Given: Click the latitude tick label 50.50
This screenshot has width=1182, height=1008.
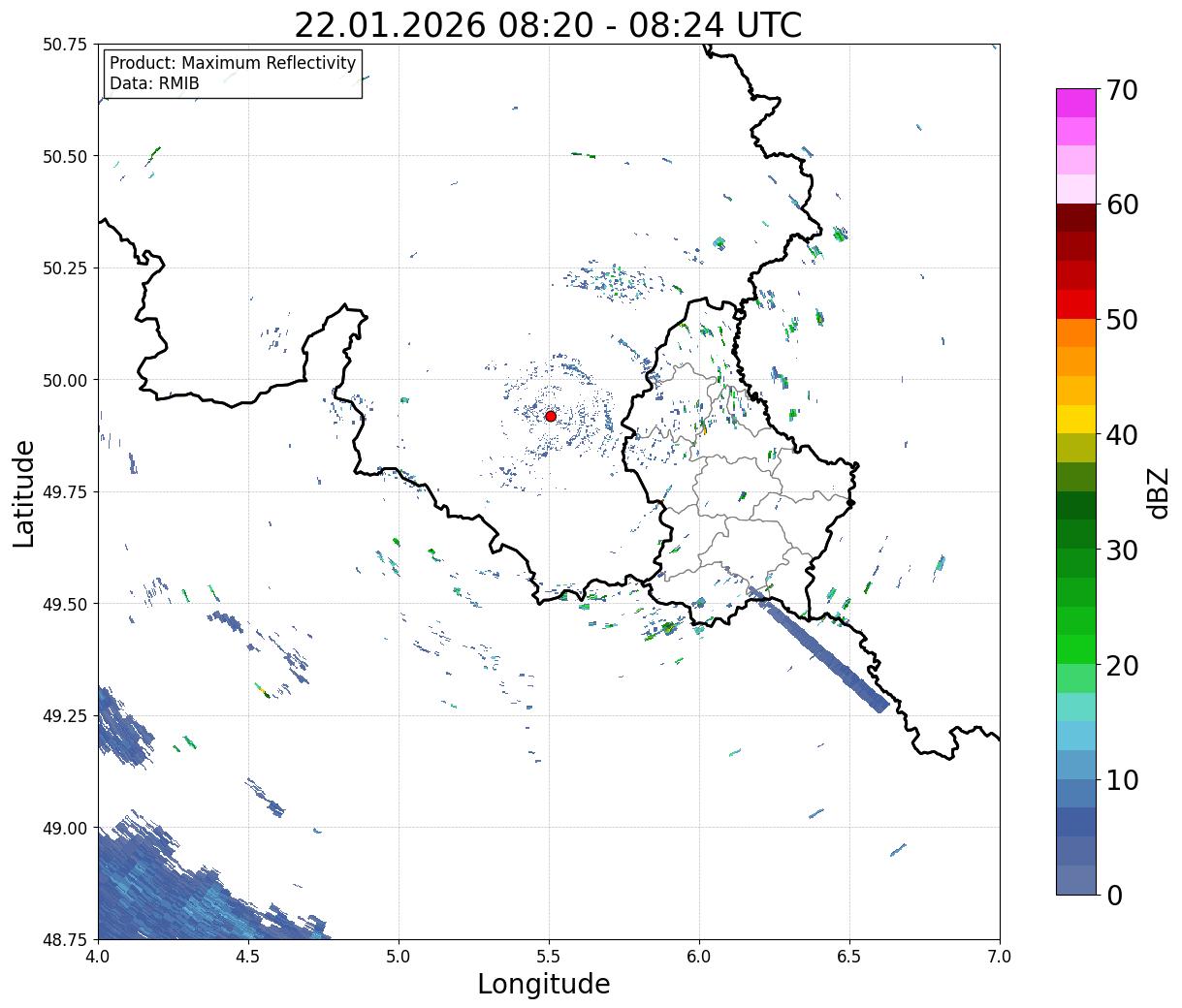Looking at the screenshot, I should coord(65,156).
